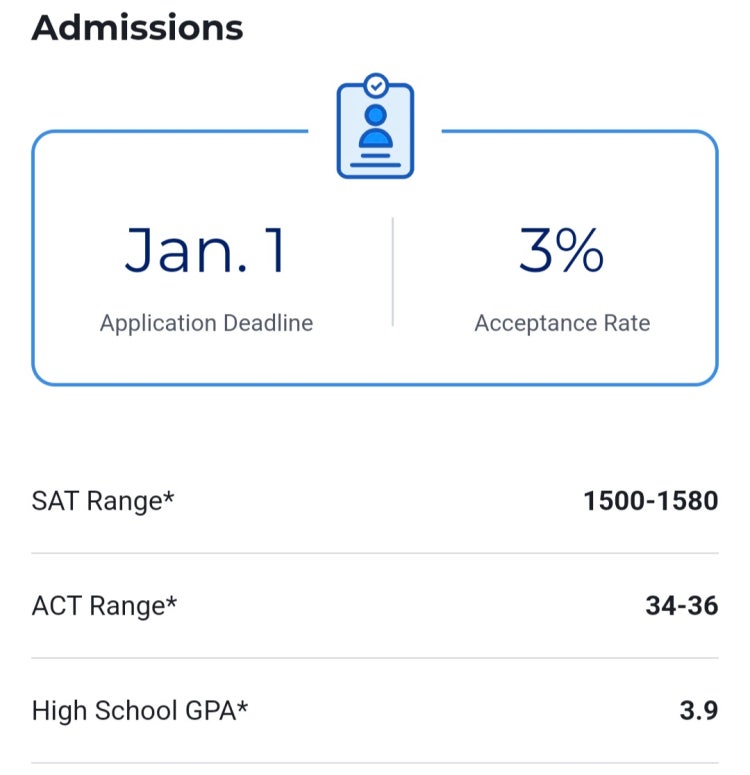The image size is (750, 775).
Task: Click the asterisk after ACT Range
Action: (x=171, y=602)
